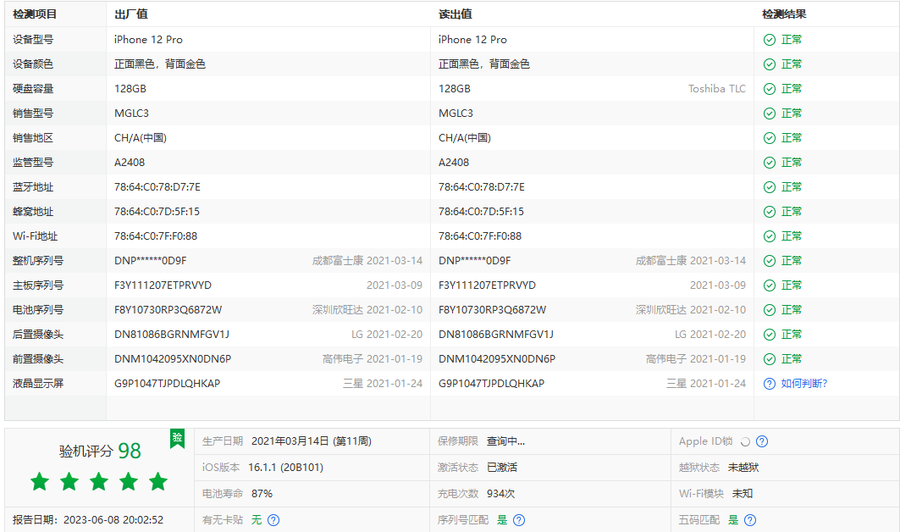Select read-out LCD serial G9P1047TJPDLQHKAP
This screenshot has width=900, height=532.
[x=491, y=383]
